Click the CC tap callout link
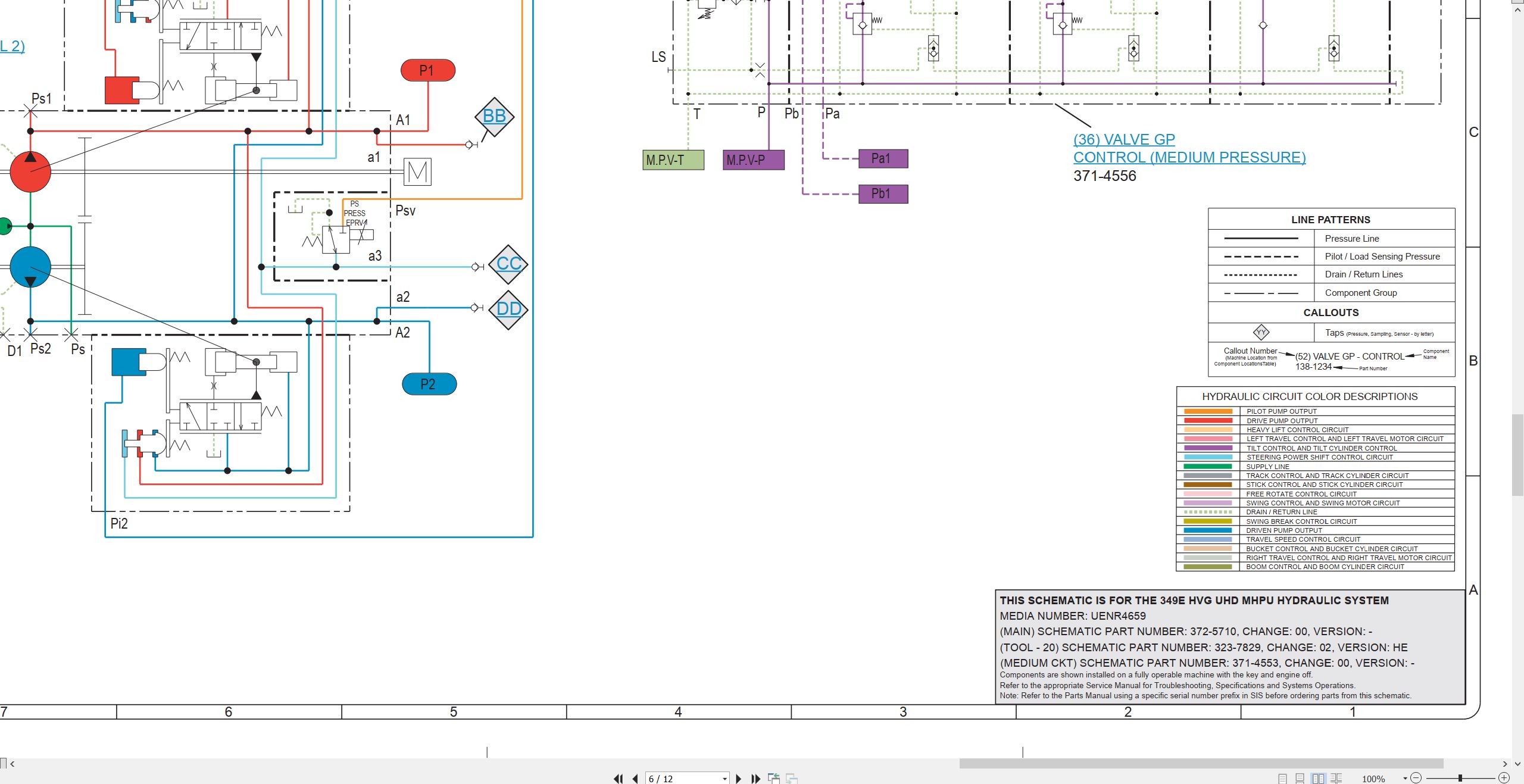The image size is (1524, 784). pyautogui.click(x=508, y=264)
